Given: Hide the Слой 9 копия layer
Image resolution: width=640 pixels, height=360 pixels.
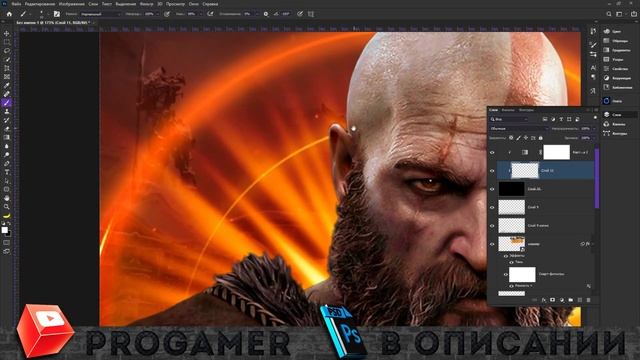Looking at the screenshot, I should coord(492,226).
